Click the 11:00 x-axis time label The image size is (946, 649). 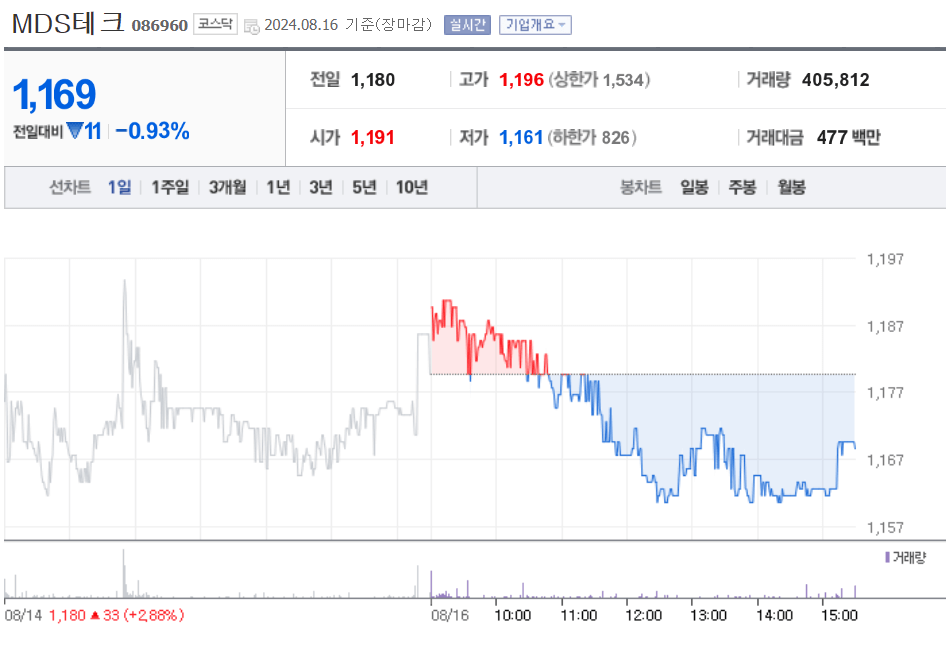click(x=579, y=615)
